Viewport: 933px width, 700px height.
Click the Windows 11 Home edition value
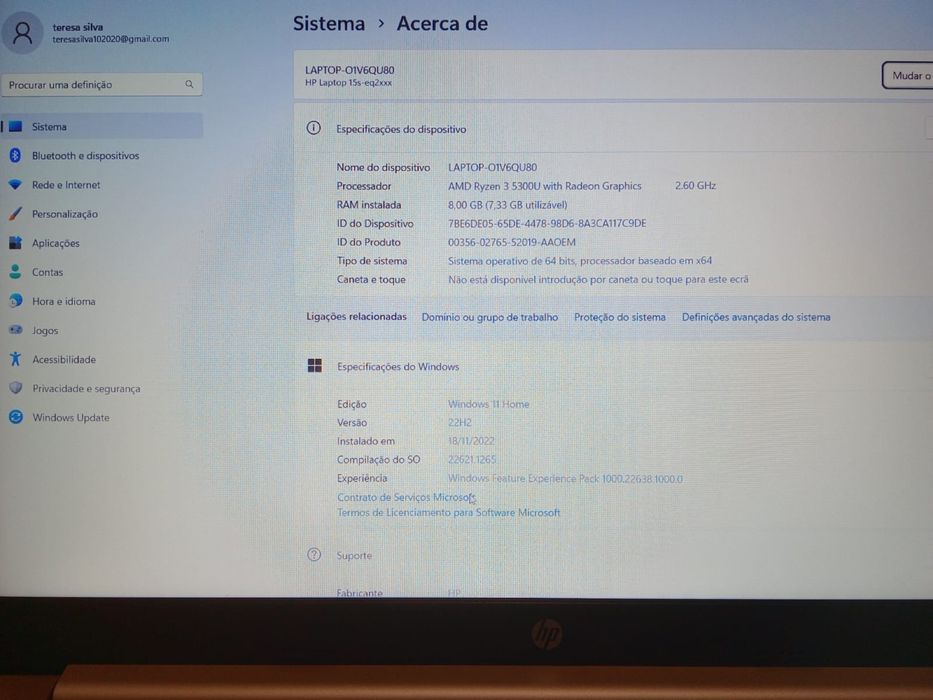[489, 404]
